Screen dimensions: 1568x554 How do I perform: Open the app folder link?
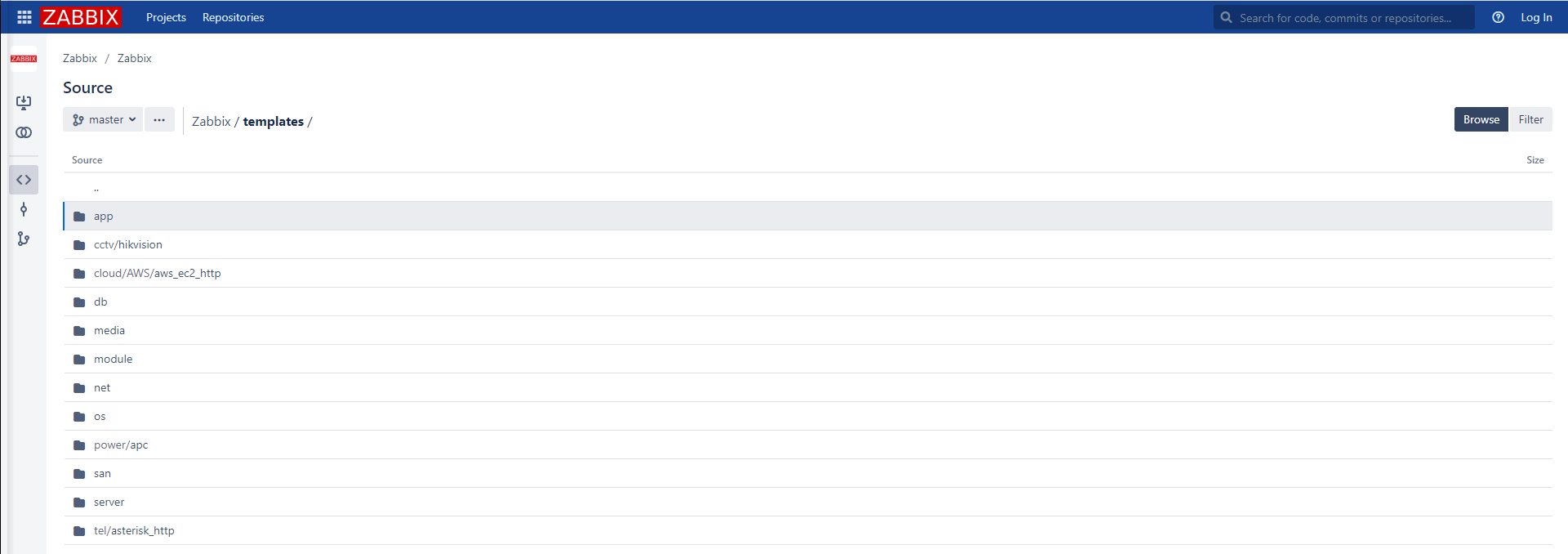[x=104, y=217]
